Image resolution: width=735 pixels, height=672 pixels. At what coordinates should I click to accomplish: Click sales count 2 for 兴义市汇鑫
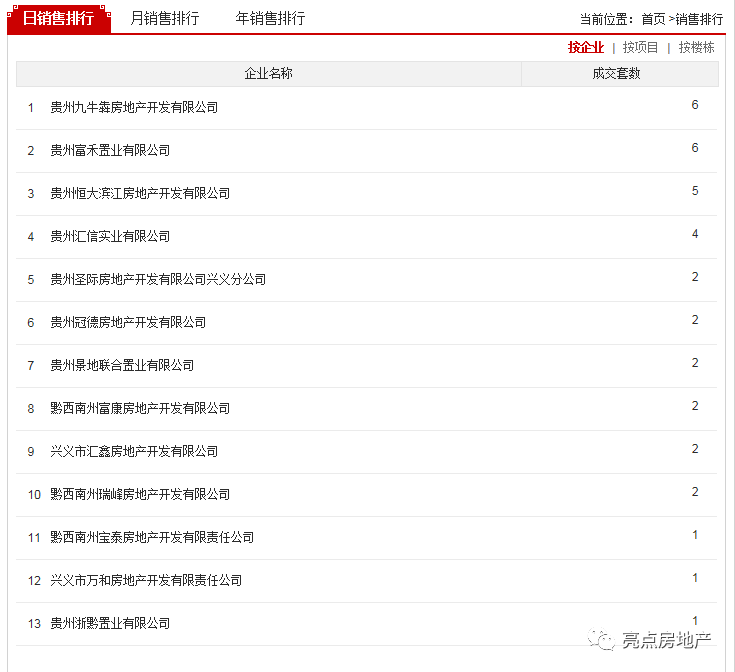click(x=695, y=449)
